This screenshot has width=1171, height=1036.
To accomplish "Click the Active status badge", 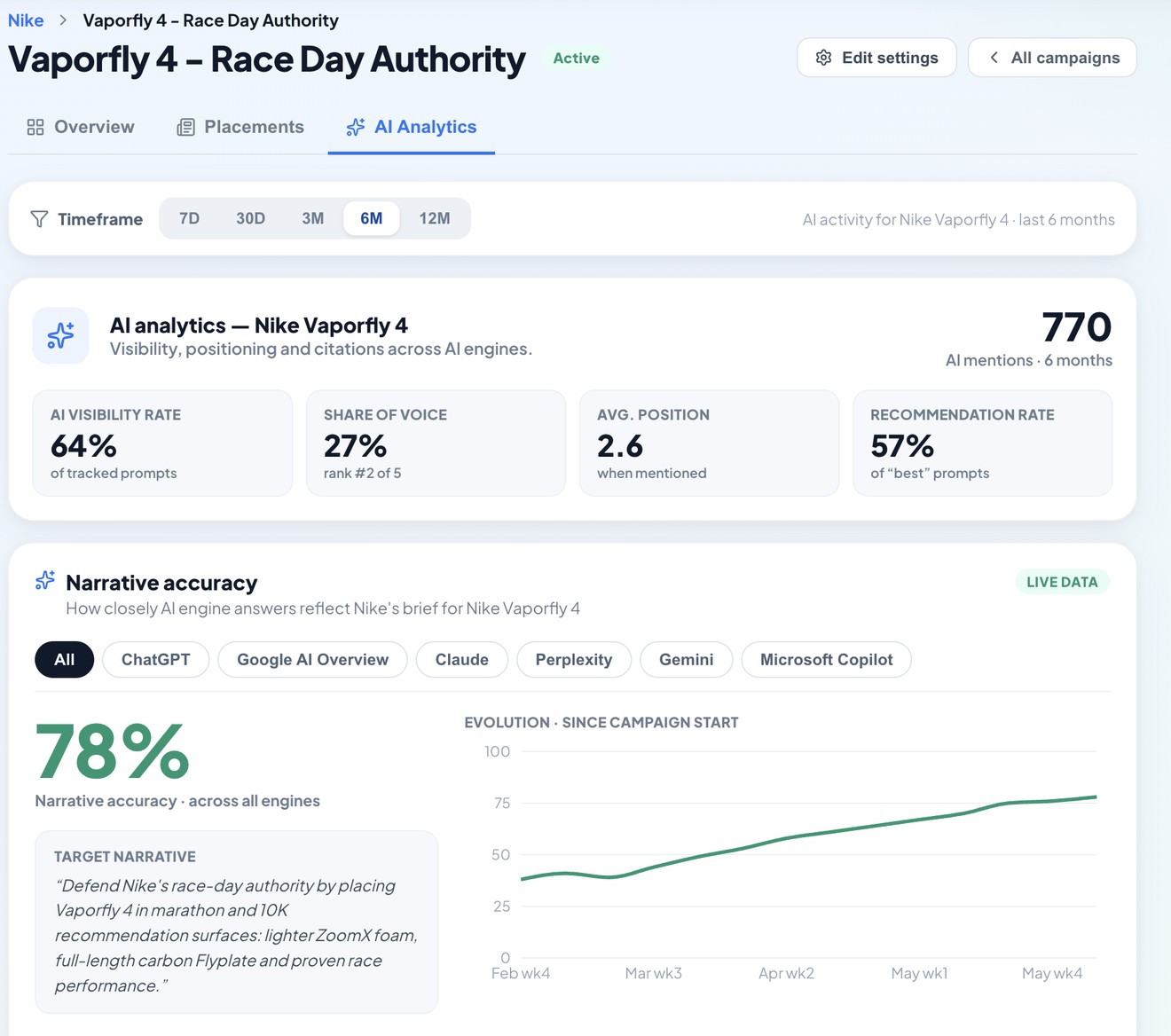I will click(x=577, y=58).
